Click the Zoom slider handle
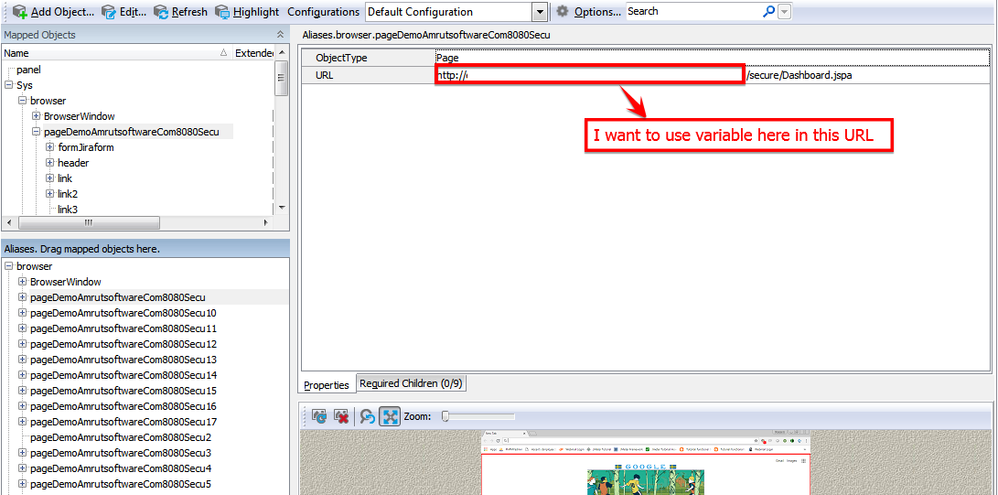 (446, 416)
